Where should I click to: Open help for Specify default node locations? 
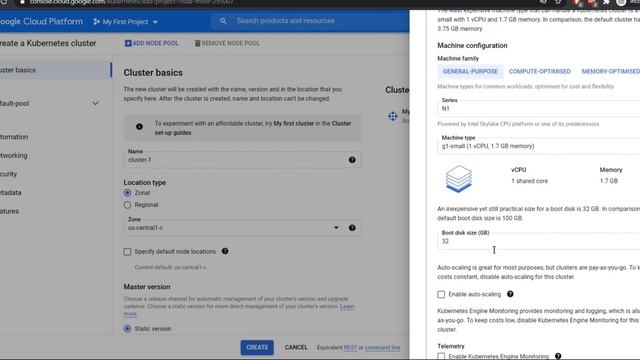(225, 251)
